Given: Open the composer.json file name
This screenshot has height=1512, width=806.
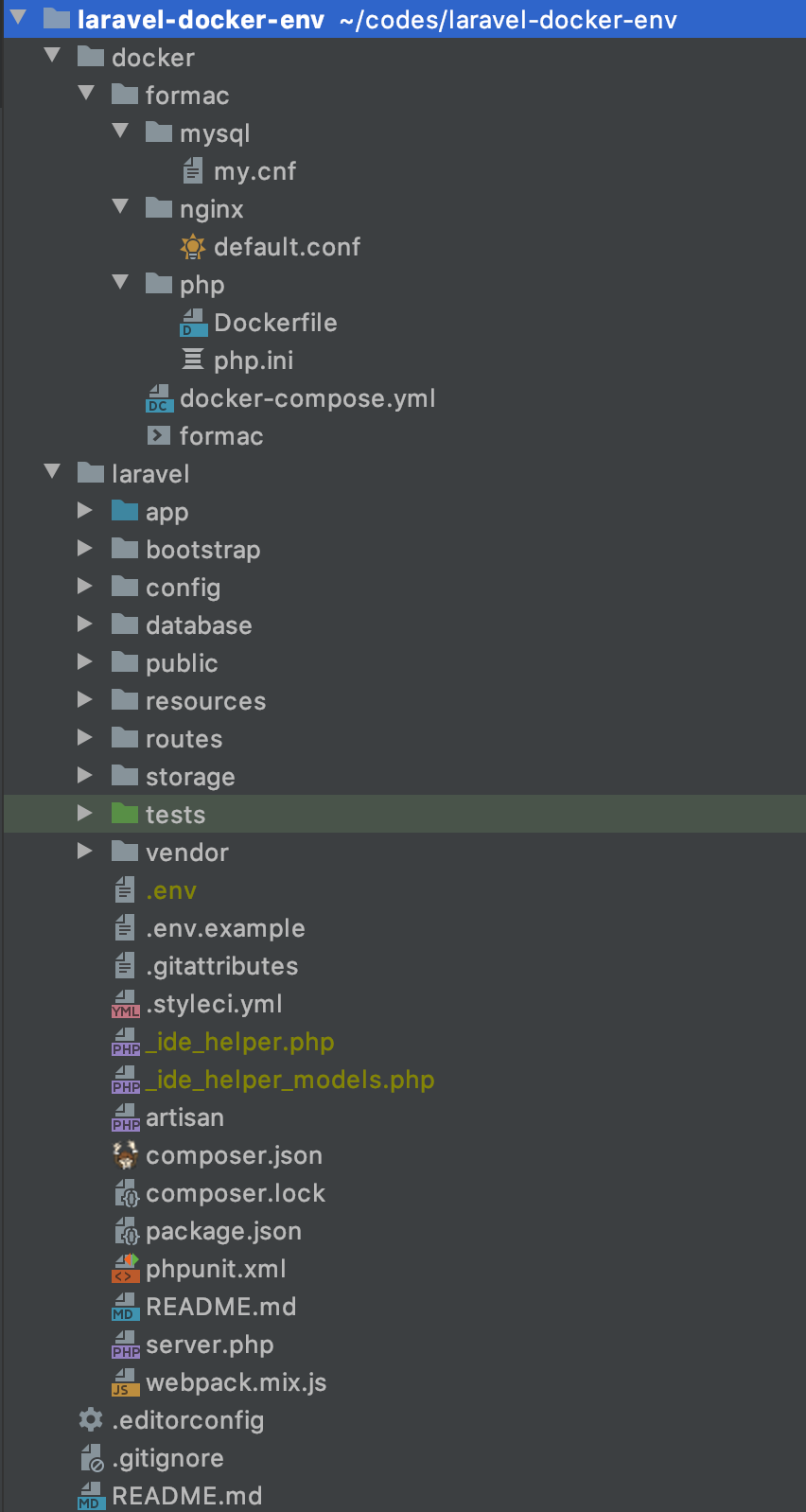Looking at the screenshot, I should click(234, 1155).
